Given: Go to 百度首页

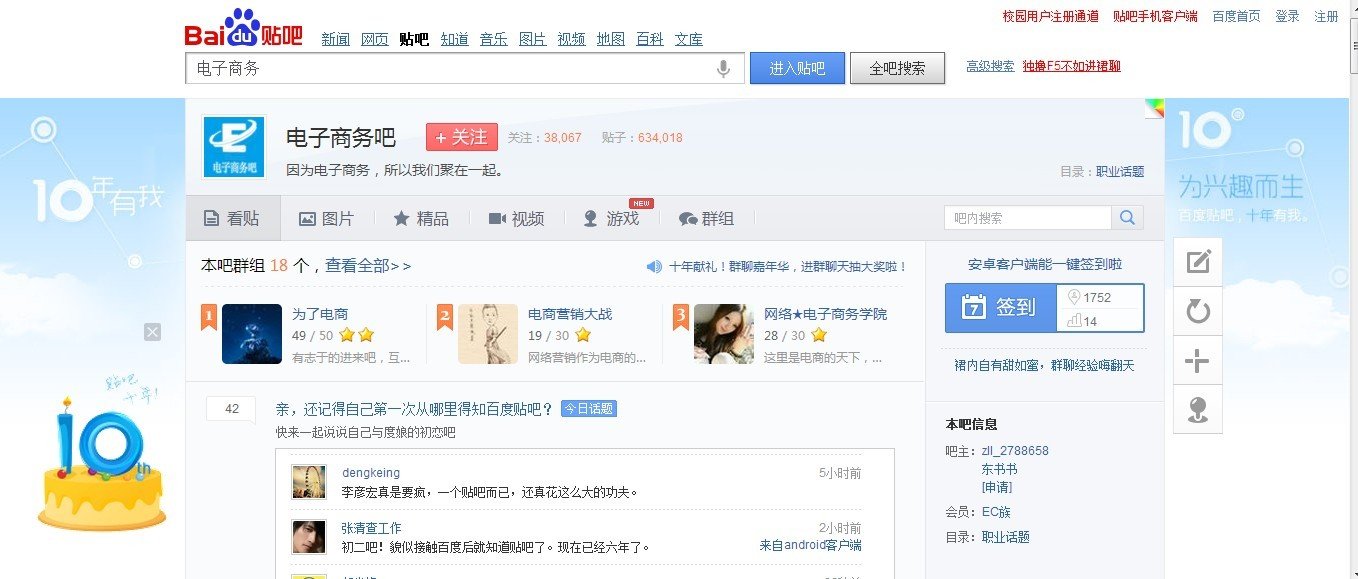Looking at the screenshot, I should pos(1237,16).
